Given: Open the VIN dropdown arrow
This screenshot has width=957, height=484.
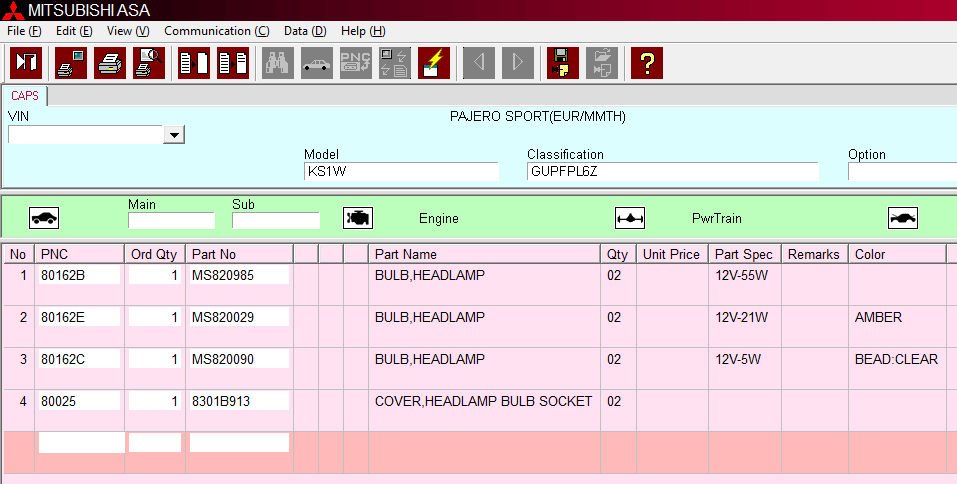Looking at the screenshot, I should tap(174, 135).
